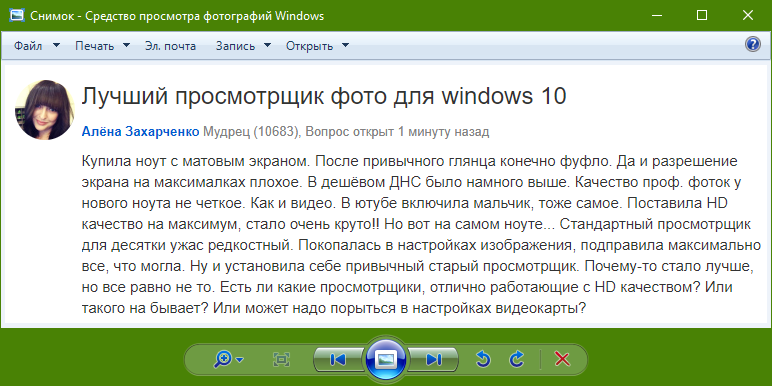Go to the previous photo
Screen dimensions: 772x386
click(338, 360)
